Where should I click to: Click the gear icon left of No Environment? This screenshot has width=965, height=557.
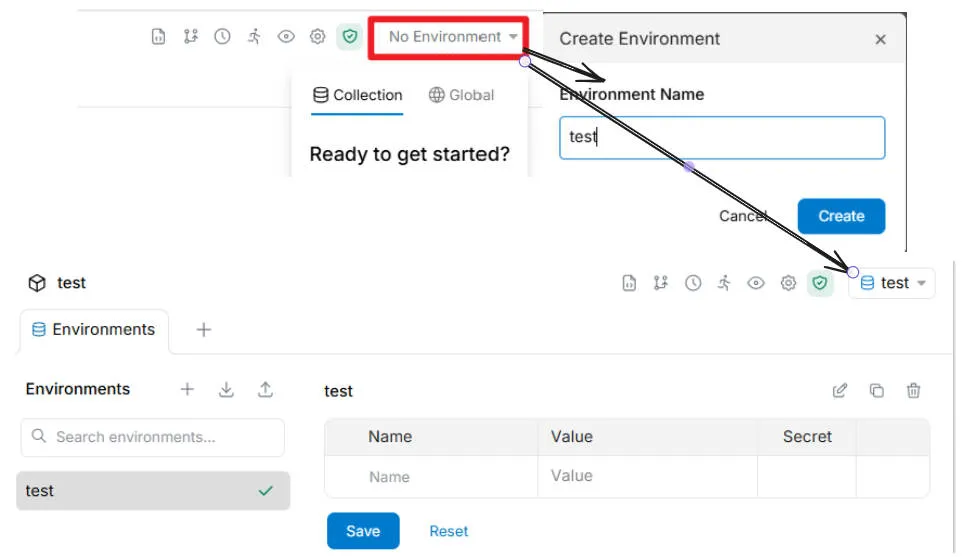coord(317,37)
